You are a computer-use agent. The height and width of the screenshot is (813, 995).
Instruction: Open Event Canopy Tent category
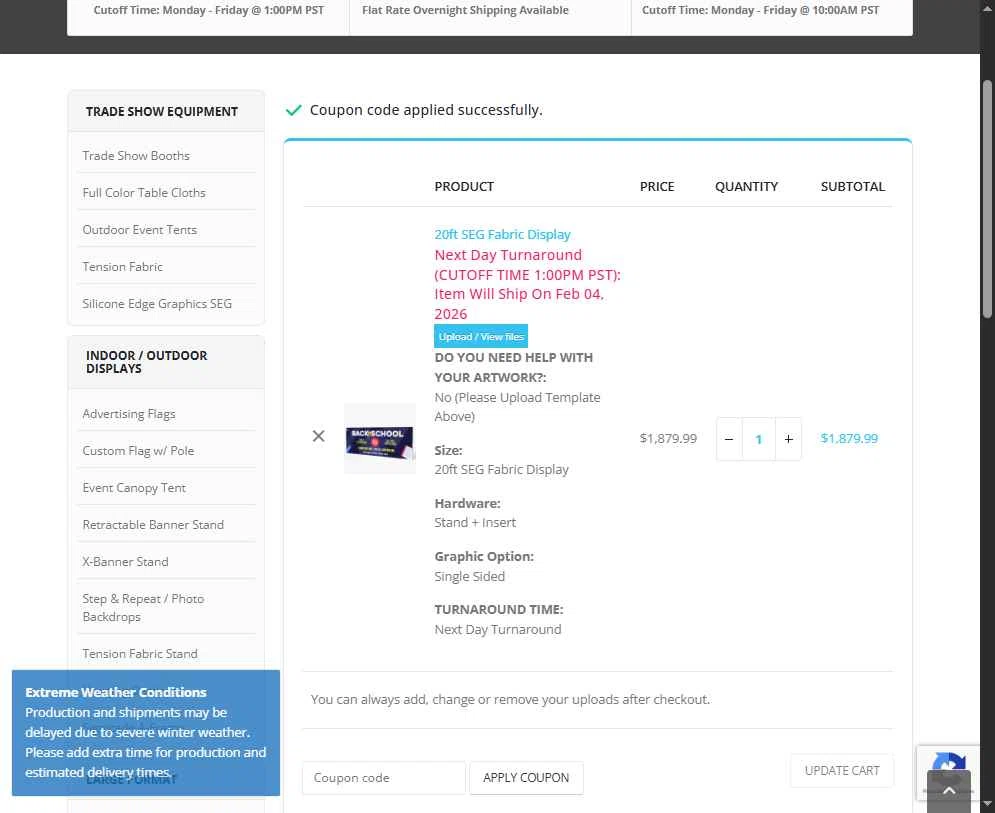click(x=134, y=487)
